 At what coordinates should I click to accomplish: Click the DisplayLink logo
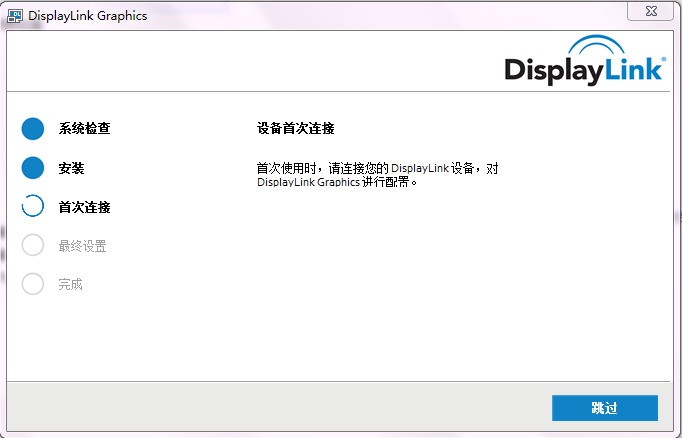[585, 60]
